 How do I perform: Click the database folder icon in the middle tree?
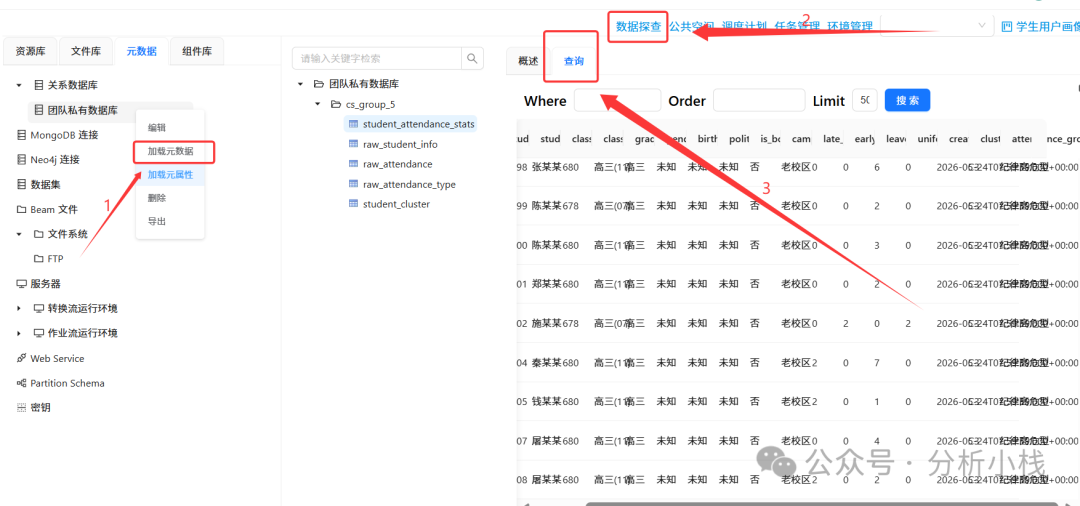tap(318, 84)
